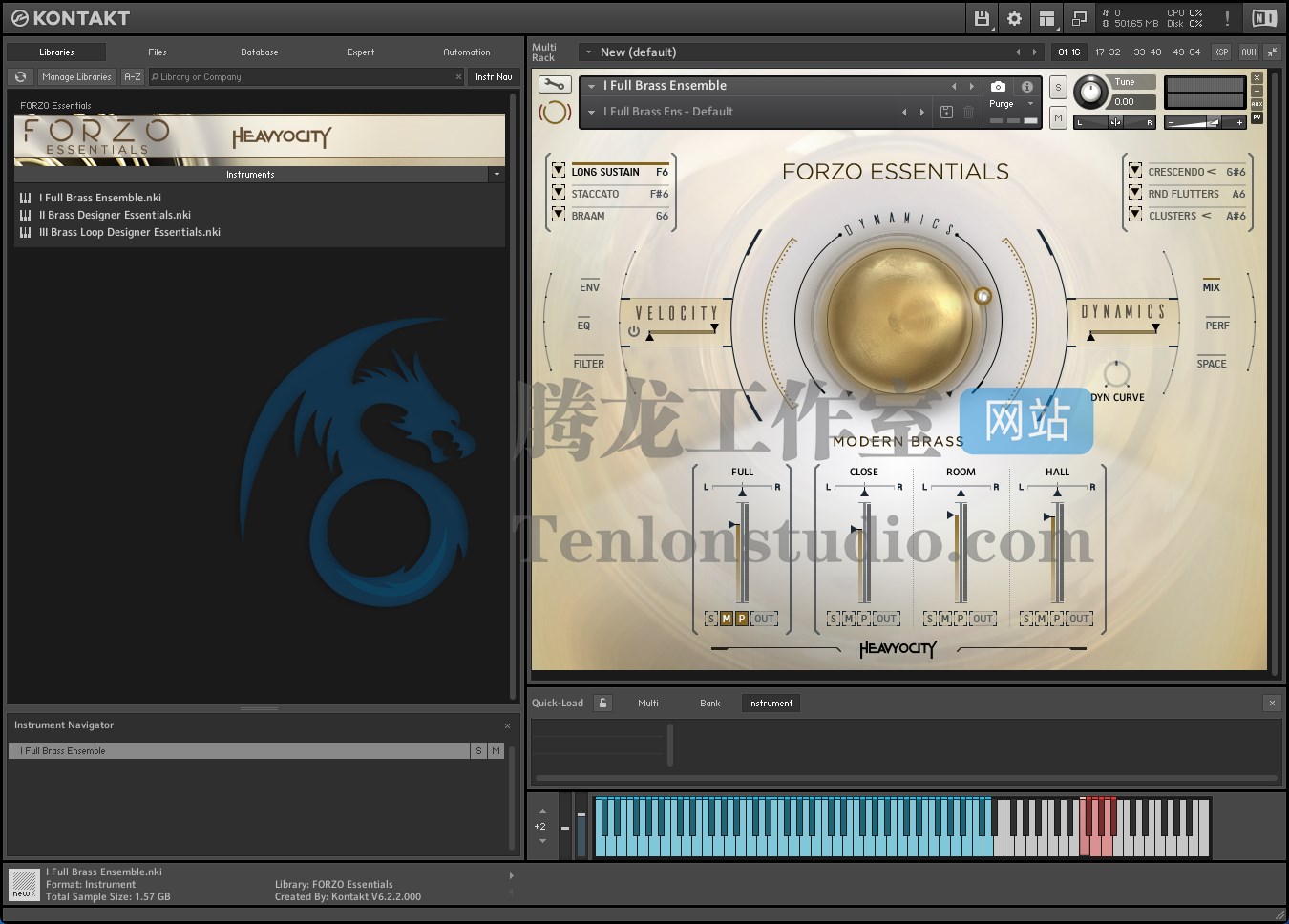Open Kontakt options via the gear icon
The height and width of the screenshot is (924, 1289).
[x=1014, y=18]
